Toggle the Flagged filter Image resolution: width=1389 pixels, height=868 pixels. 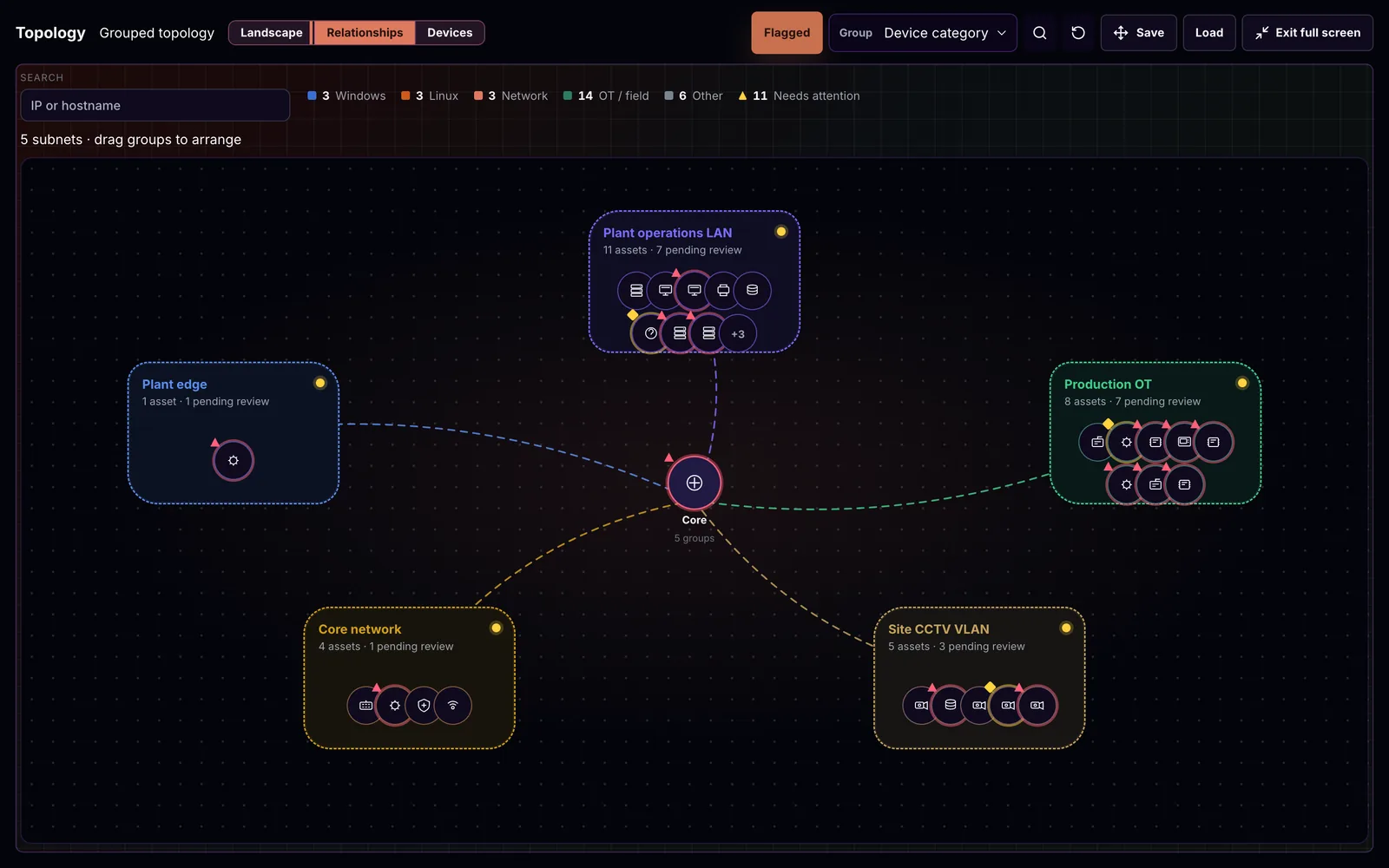tap(787, 33)
